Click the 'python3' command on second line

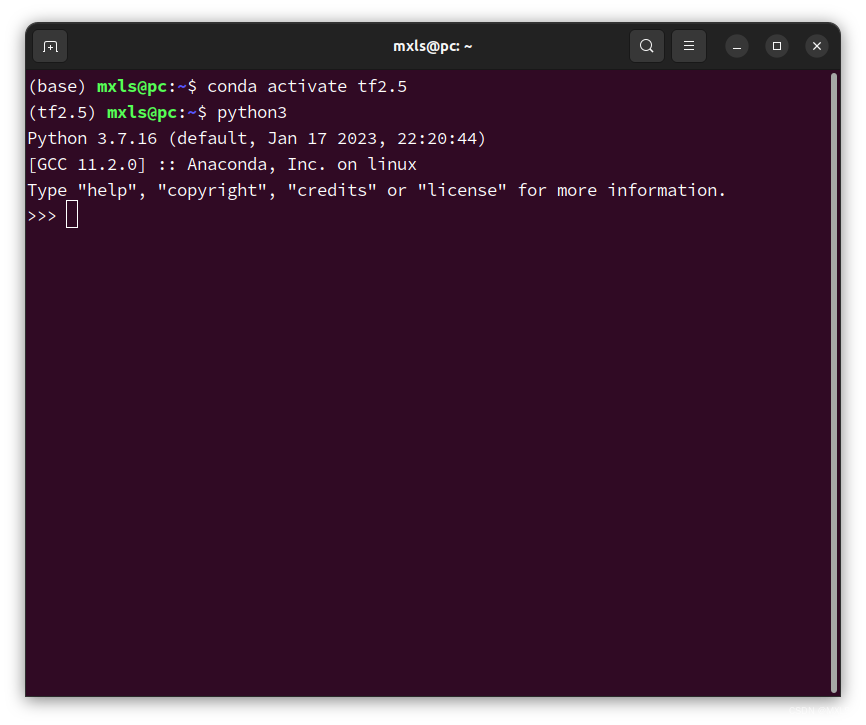252,113
